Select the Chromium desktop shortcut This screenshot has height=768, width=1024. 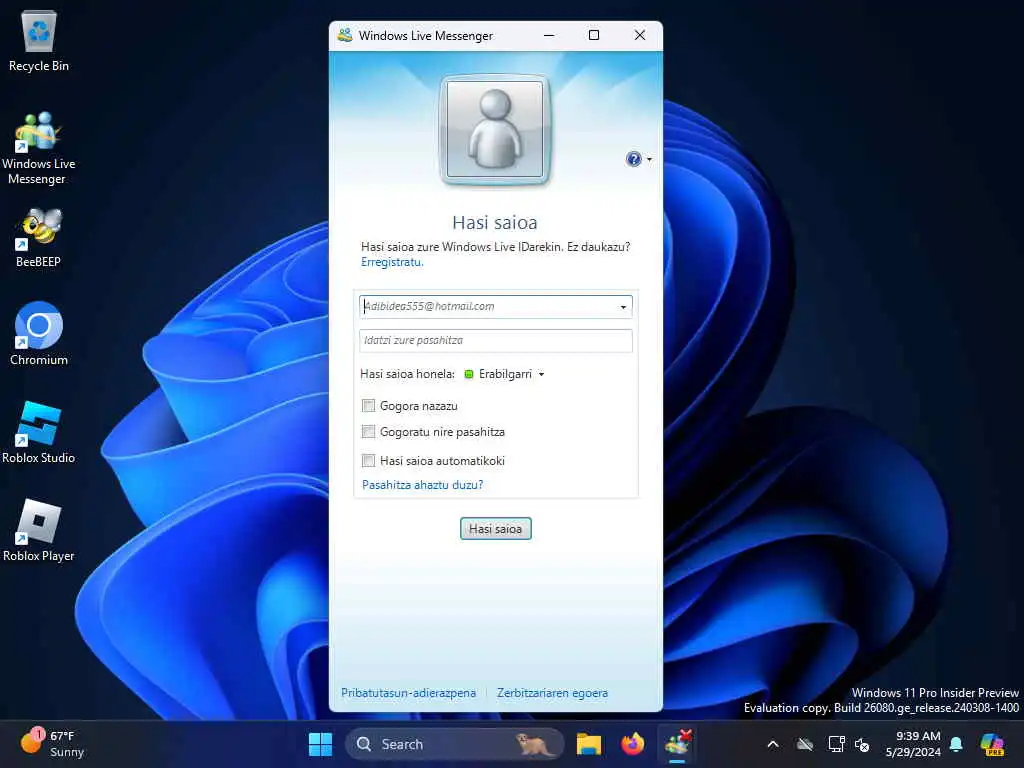point(39,333)
